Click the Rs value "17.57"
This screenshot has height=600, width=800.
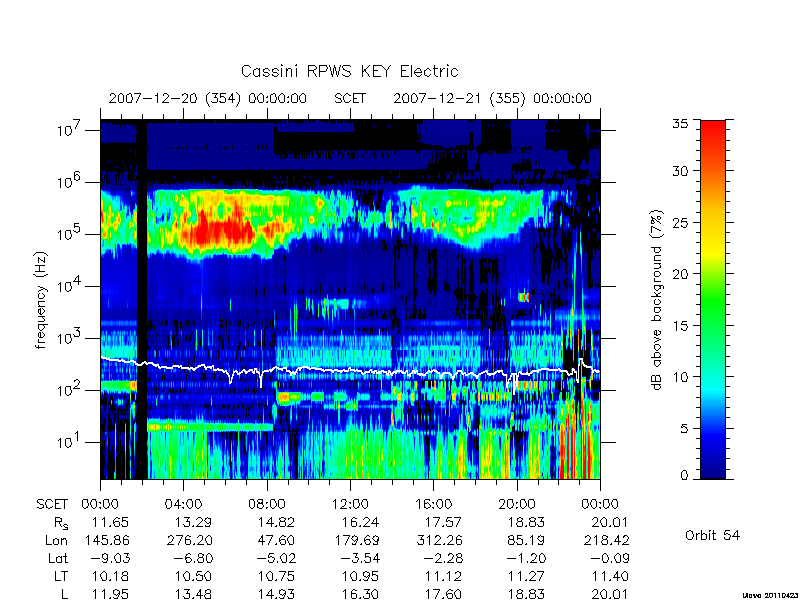(x=443, y=522)
